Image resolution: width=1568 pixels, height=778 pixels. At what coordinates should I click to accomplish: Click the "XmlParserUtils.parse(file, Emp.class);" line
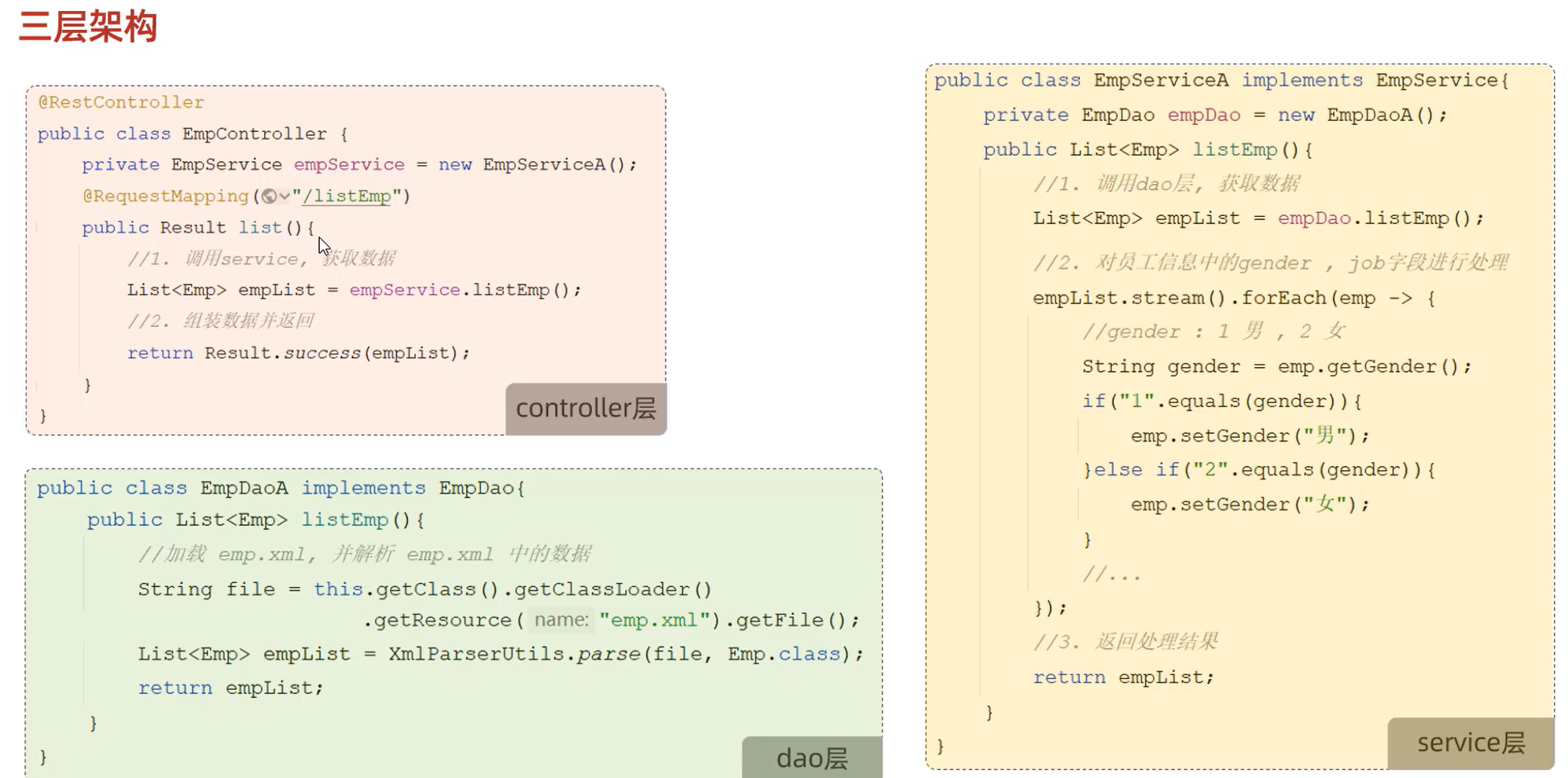pyautogui.click(x=501, y=654)
